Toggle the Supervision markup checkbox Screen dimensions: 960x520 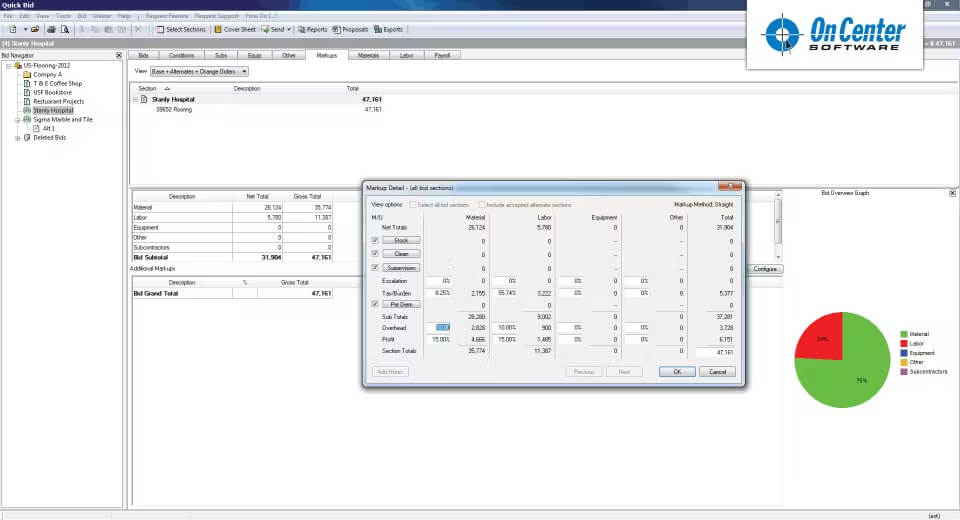375,268
